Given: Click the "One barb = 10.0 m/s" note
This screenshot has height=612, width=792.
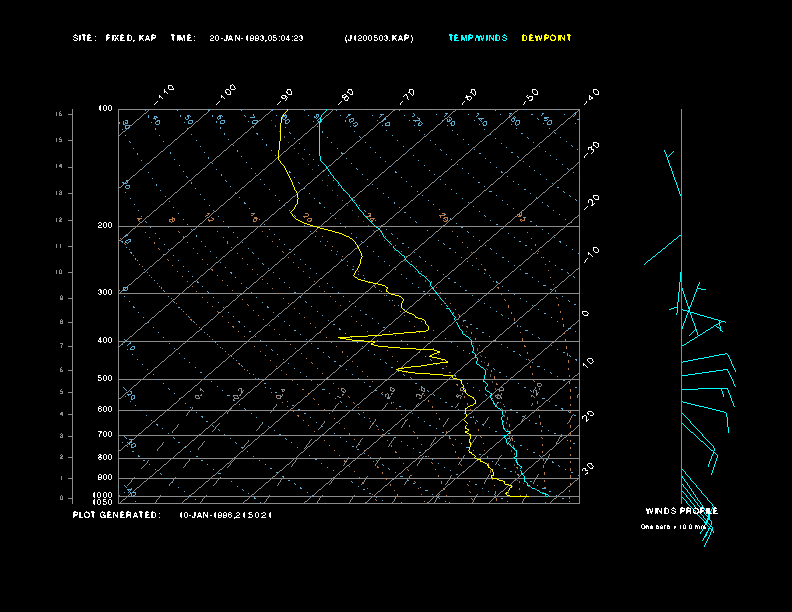Looking at the screenshot, I should (673, 527).
